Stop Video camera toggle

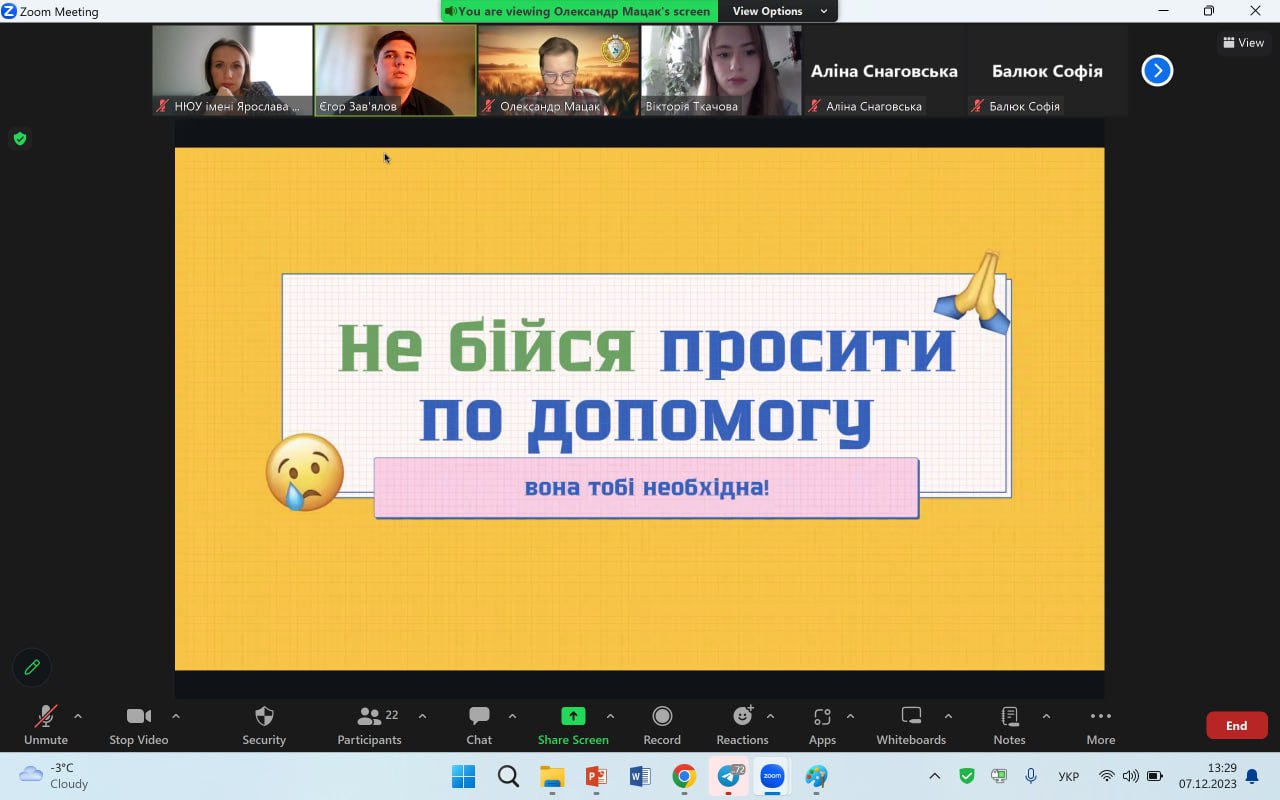138,724
